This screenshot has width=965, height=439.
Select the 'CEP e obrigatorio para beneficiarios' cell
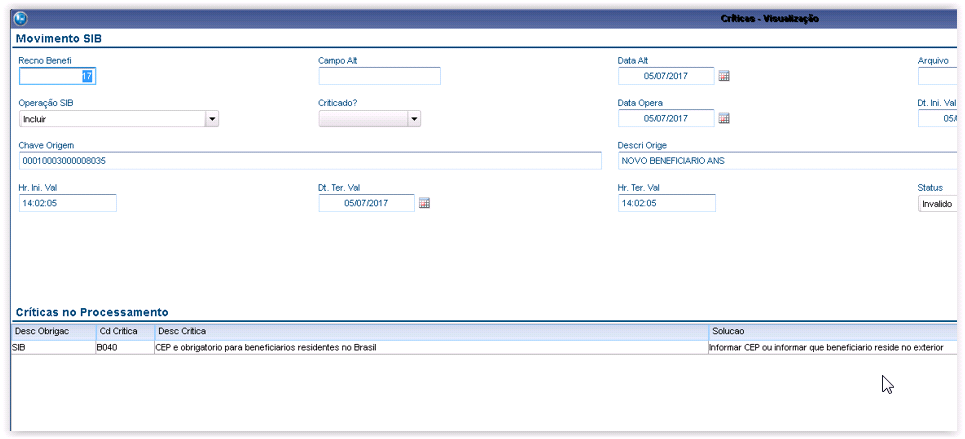(x=431, y=348)
